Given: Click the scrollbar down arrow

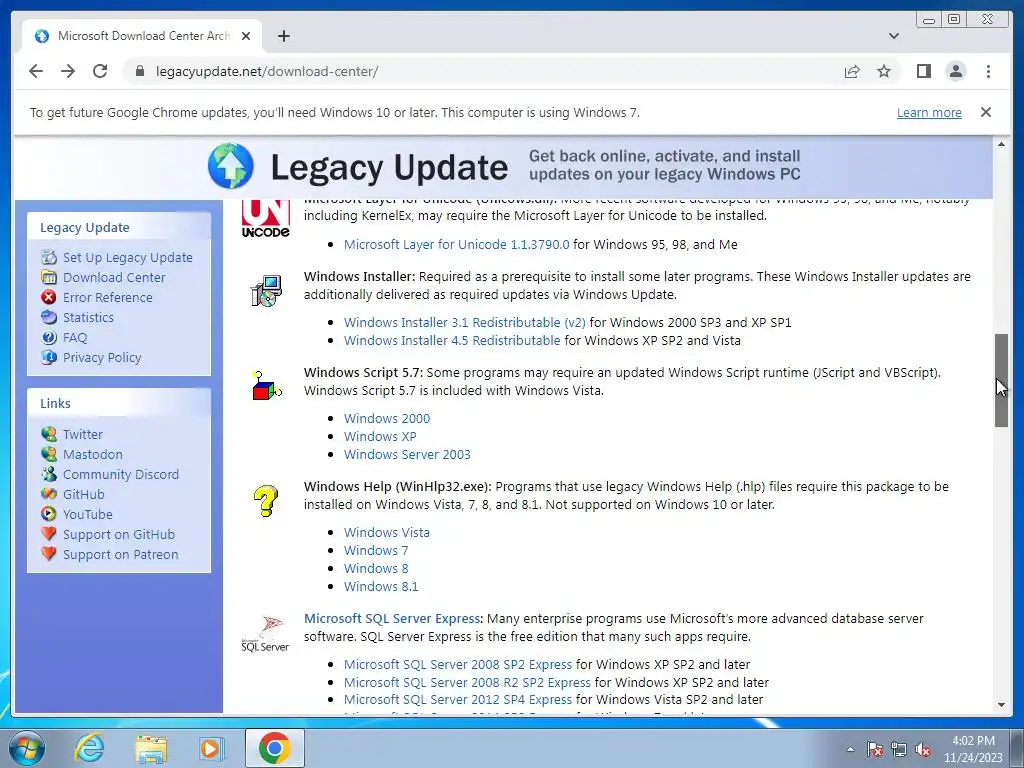Looking at the screenshot, I should click(1001, 705).
